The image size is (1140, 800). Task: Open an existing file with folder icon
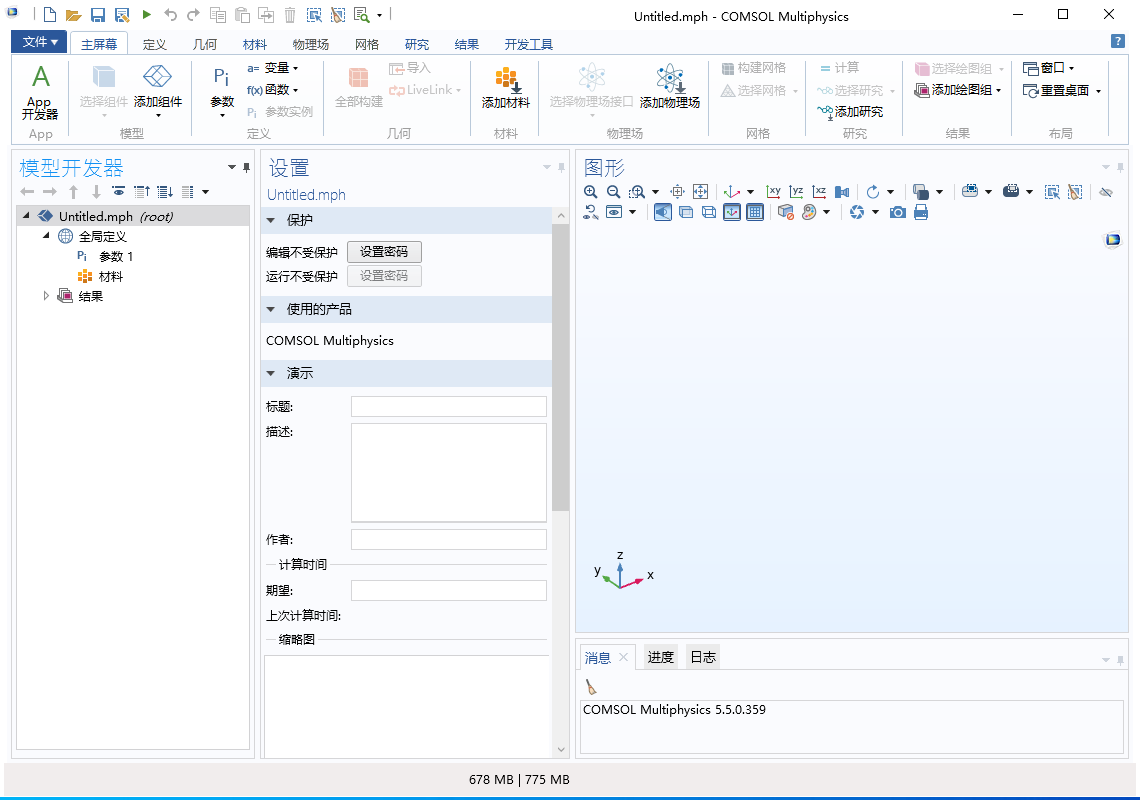(x=73, y=15)
